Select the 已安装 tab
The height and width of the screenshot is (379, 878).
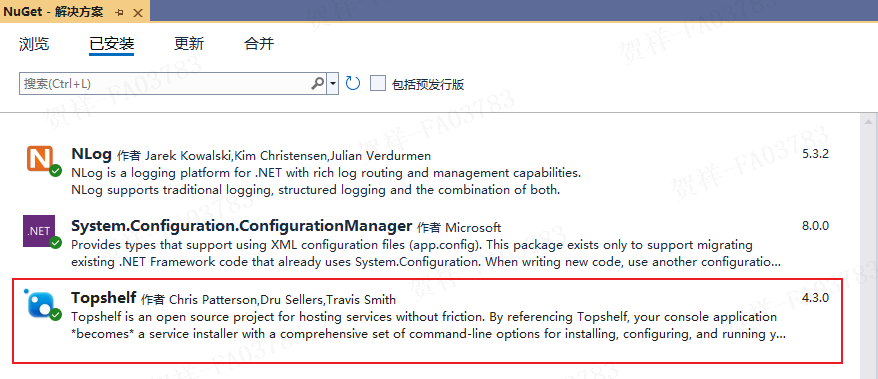click(111, 44)
